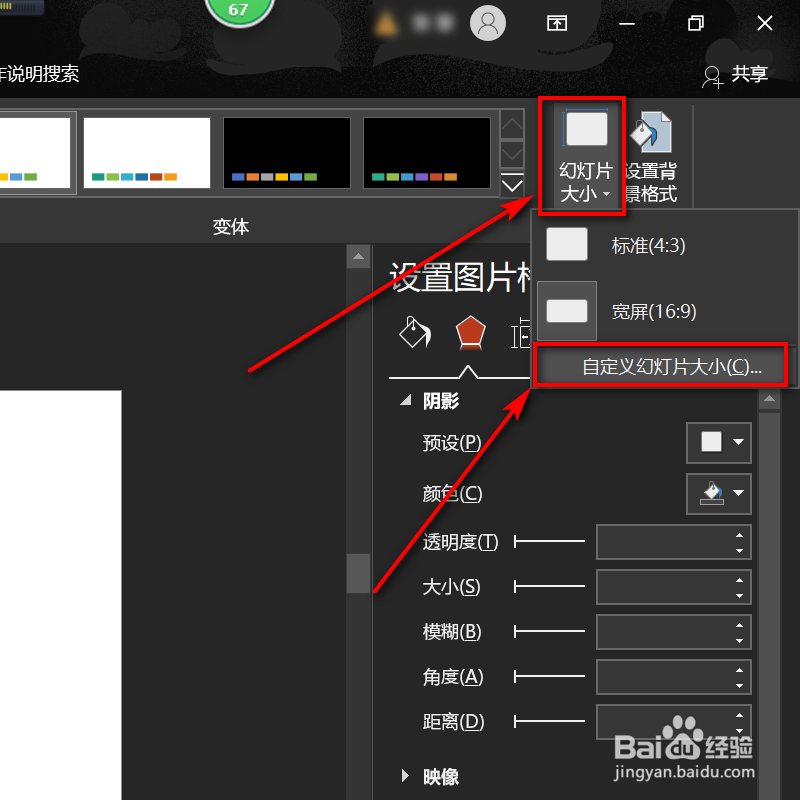
Task: Click the 角度(A) value input field
Action: pos(673,677)
